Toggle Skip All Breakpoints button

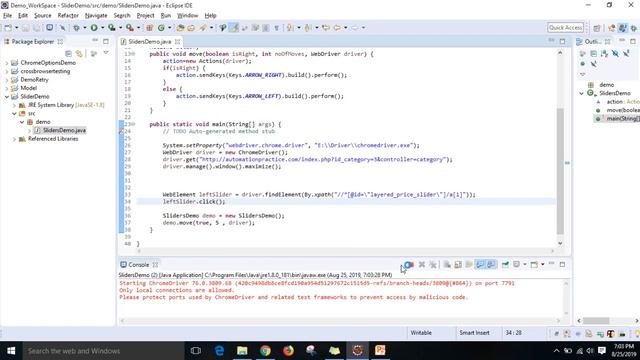click(62, 28)
